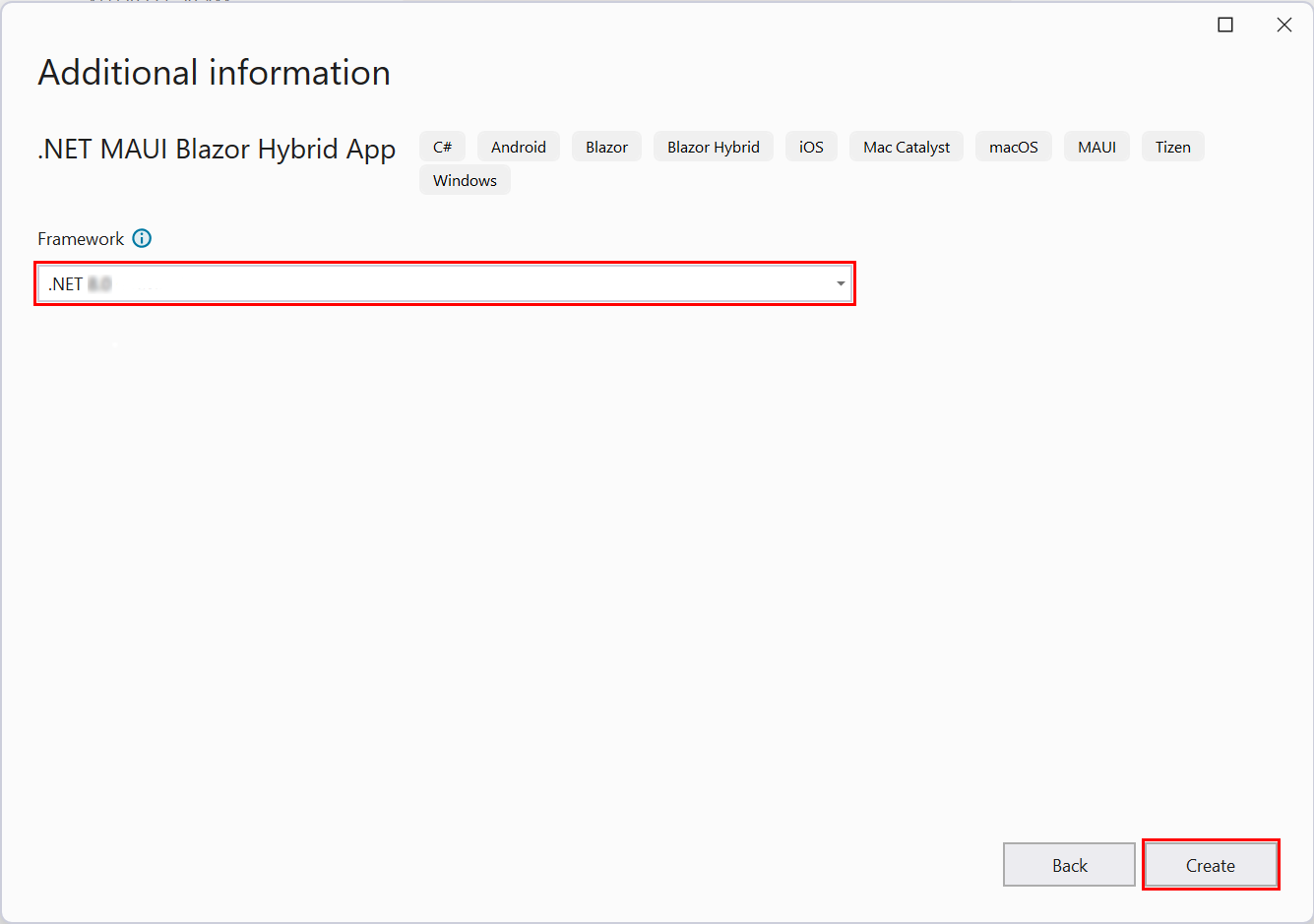Click the MAUI tag
The width and height of the screenshot is (1314, 924).
tap(1096, 146)
